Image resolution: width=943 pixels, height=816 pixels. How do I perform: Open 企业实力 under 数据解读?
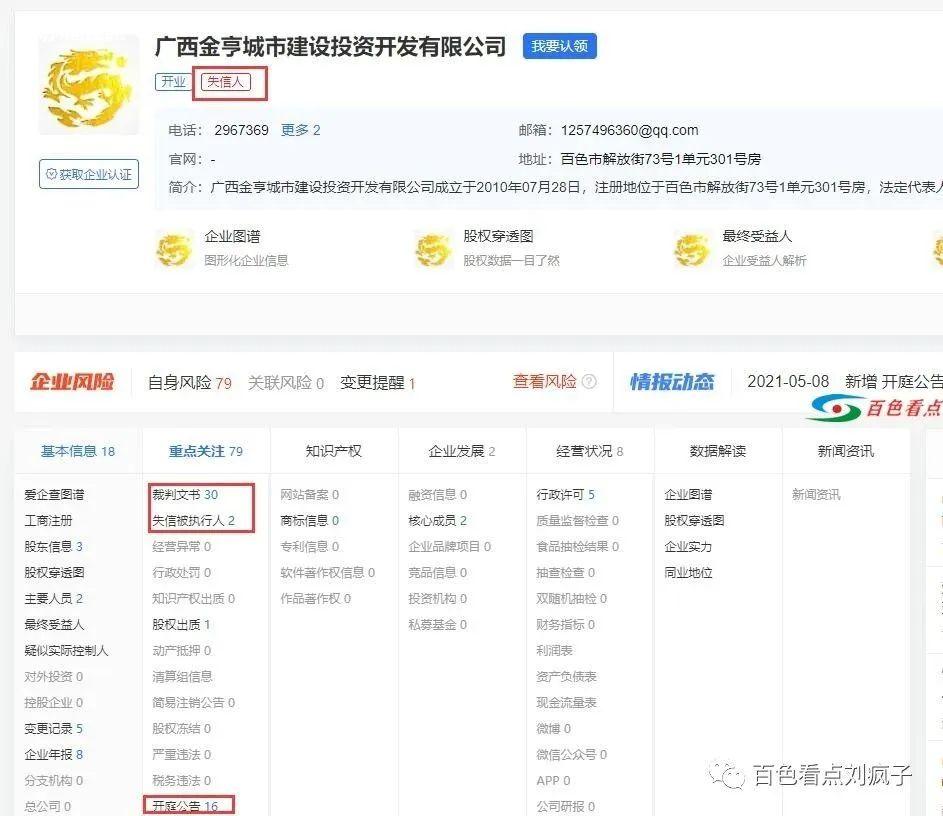pos(689,547)
